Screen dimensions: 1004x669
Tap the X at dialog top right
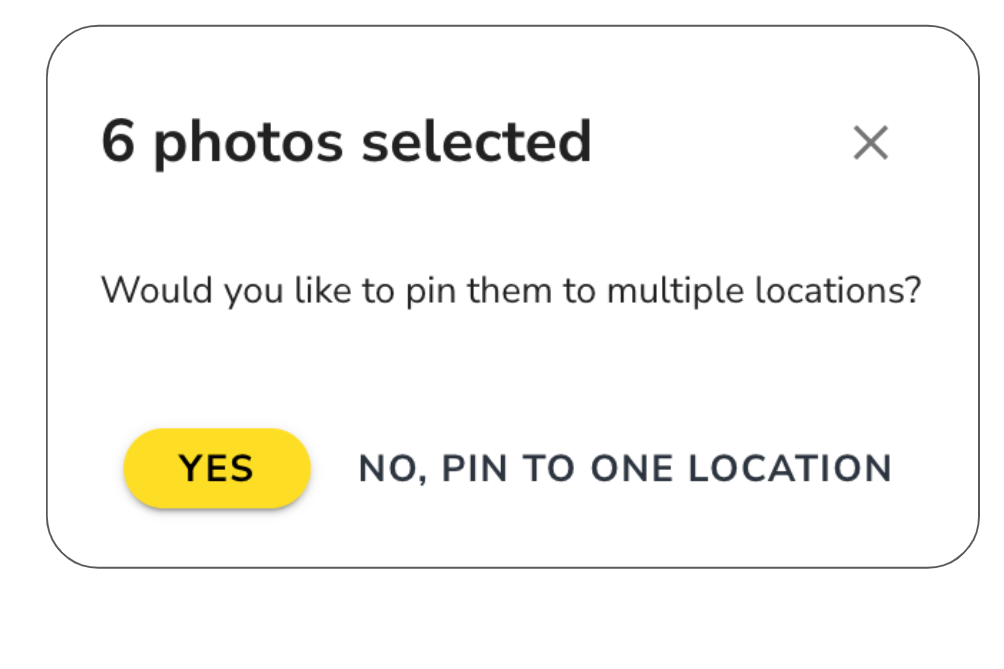coord(870,144)
